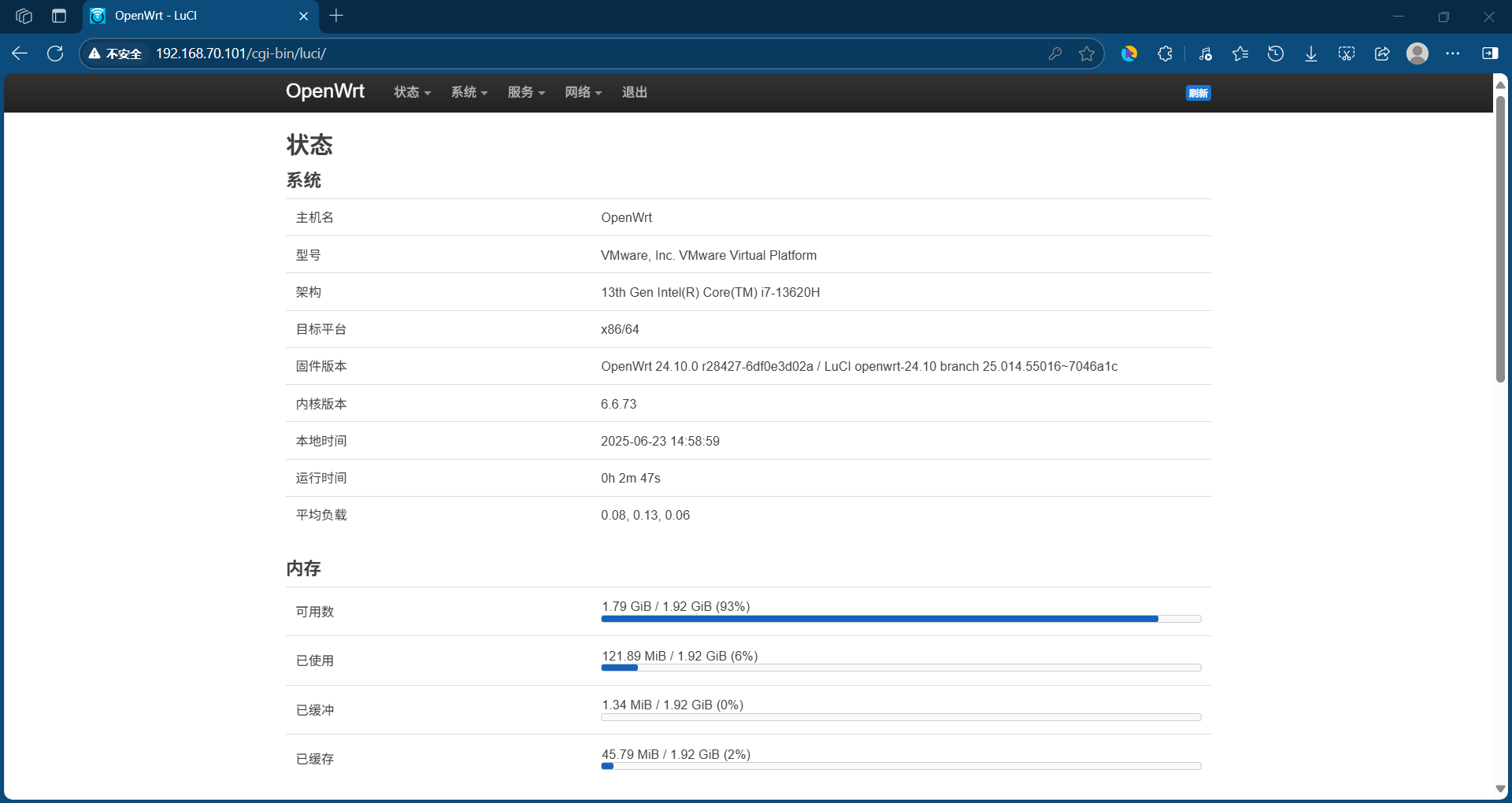
Task: Click the page scrollbar down arrow
Action: pos(1500,789)
